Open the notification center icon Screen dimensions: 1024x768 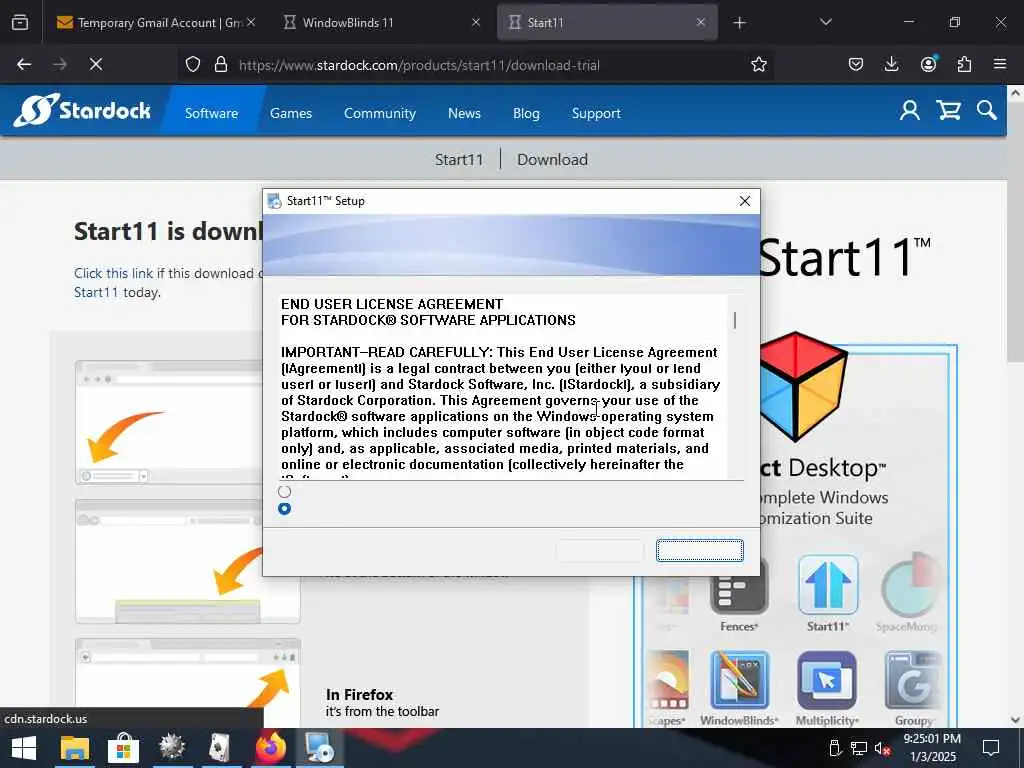(x=991, y=748)
